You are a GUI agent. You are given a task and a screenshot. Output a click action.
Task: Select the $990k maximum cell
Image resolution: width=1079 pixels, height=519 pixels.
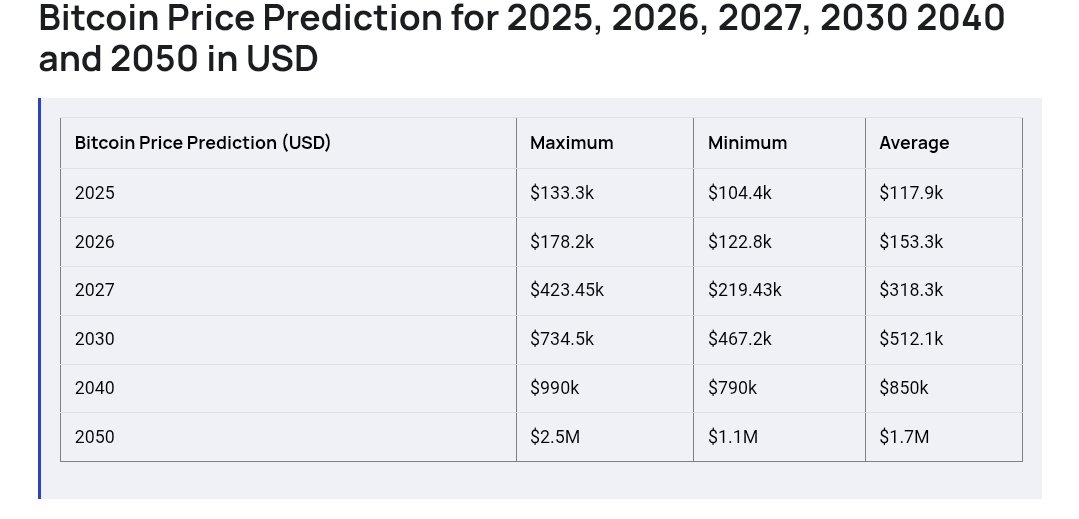pos(554,388)
